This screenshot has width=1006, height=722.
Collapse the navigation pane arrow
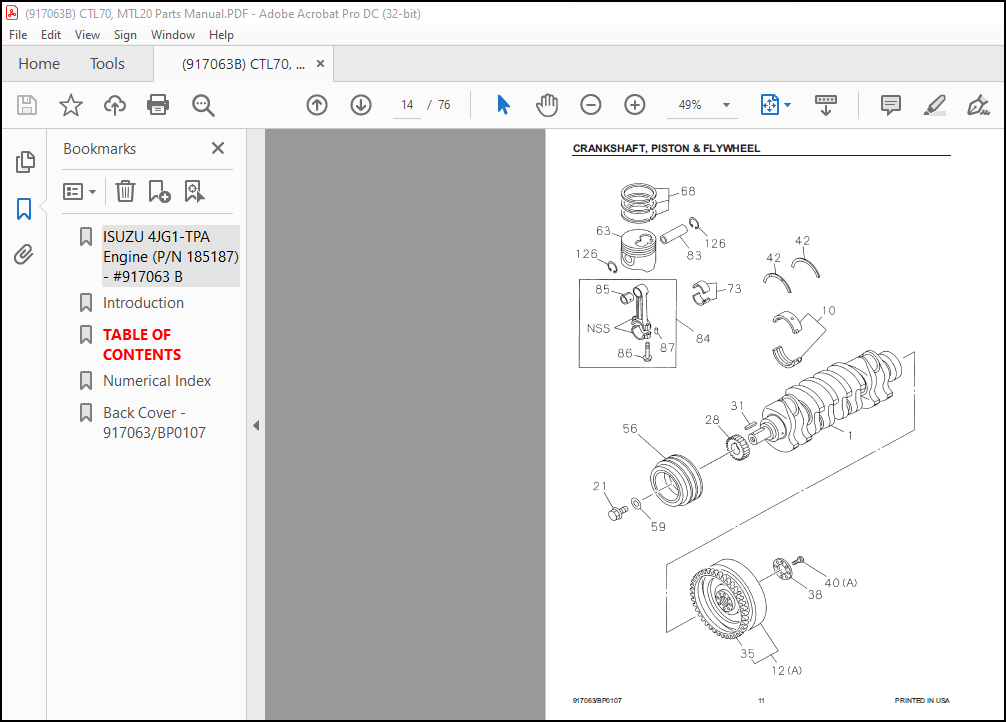coord(256,425)
